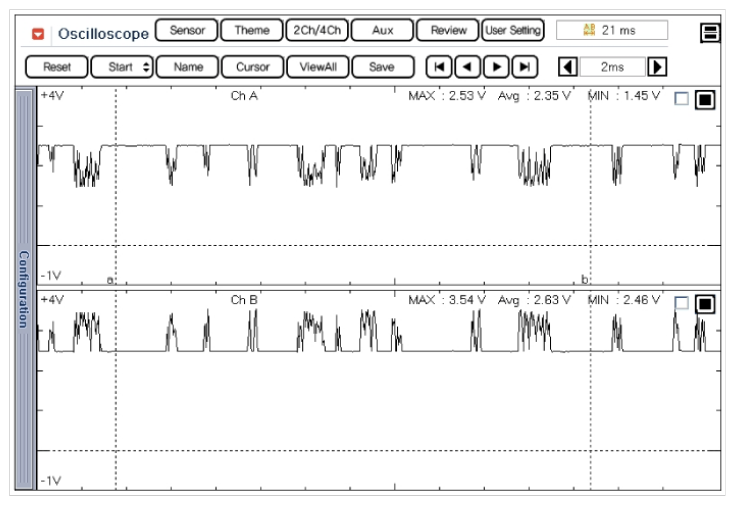735x505 pixels.
Task: Switch with the 2Ch/4Ch button
Action: 317,30
